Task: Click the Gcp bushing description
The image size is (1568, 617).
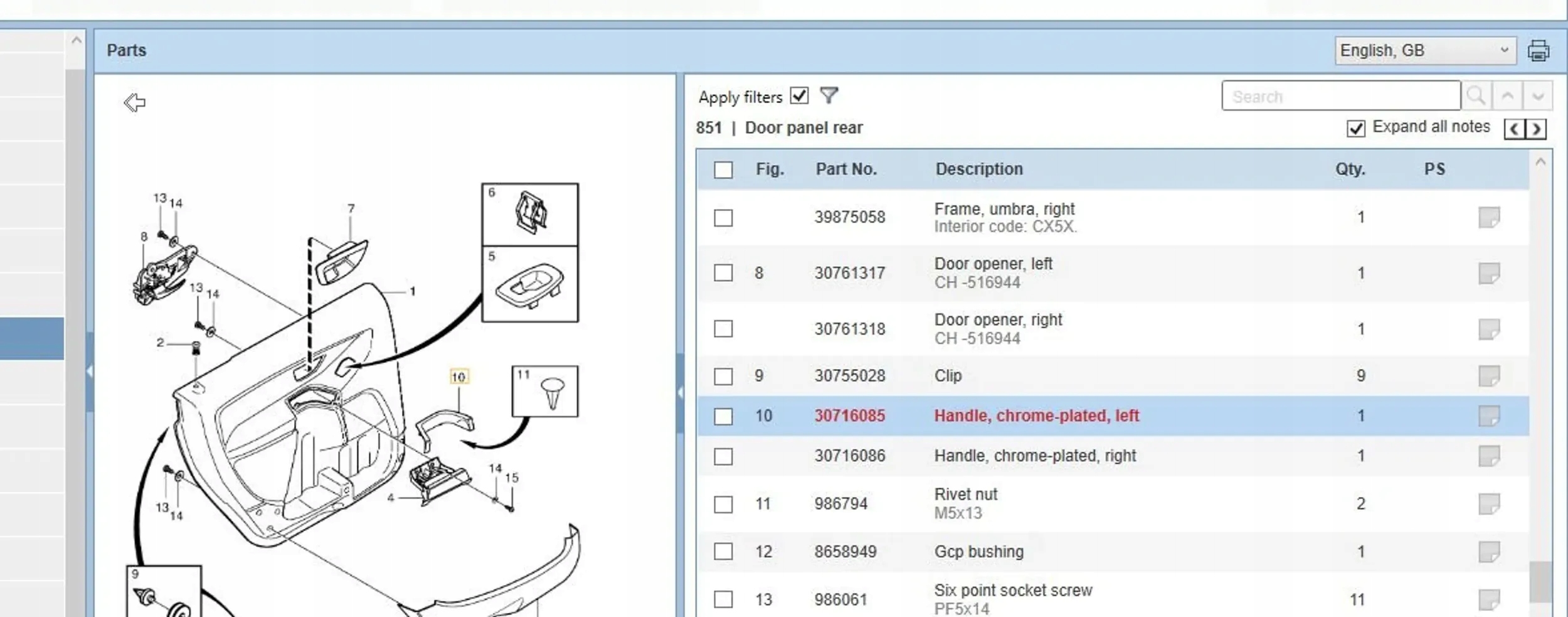Action: pos(978,552)
